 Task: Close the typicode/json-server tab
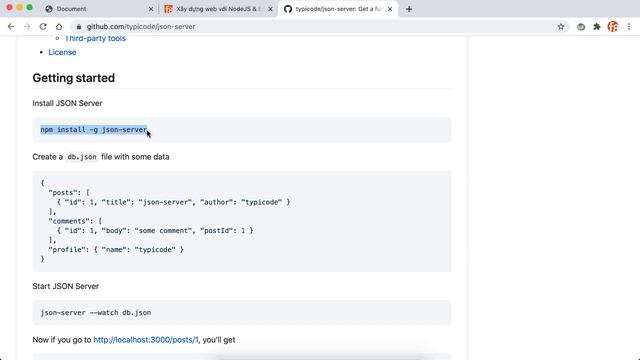point(390,9)
